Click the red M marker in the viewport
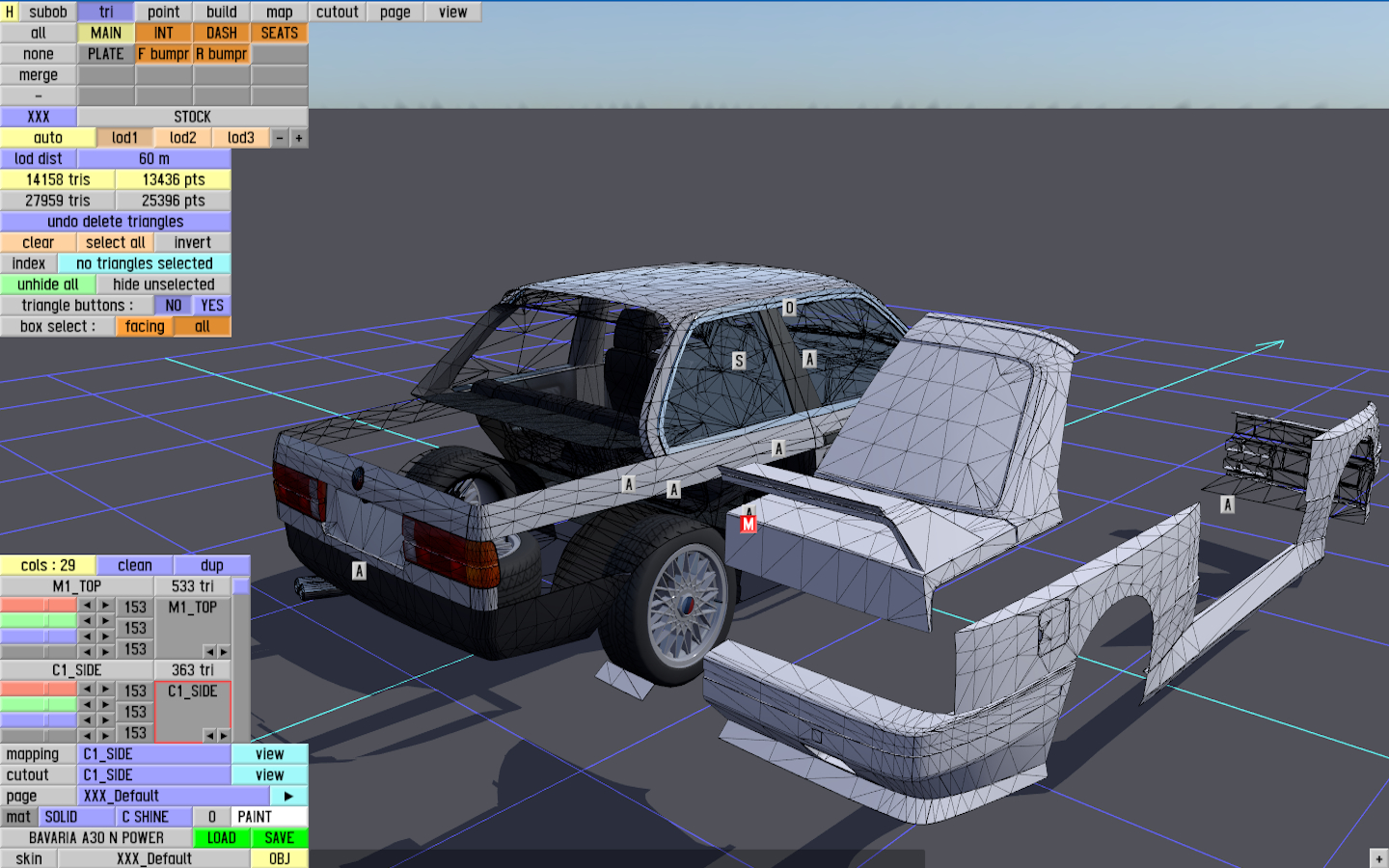Screen dimensions: 1389x868 coord(749,524)
